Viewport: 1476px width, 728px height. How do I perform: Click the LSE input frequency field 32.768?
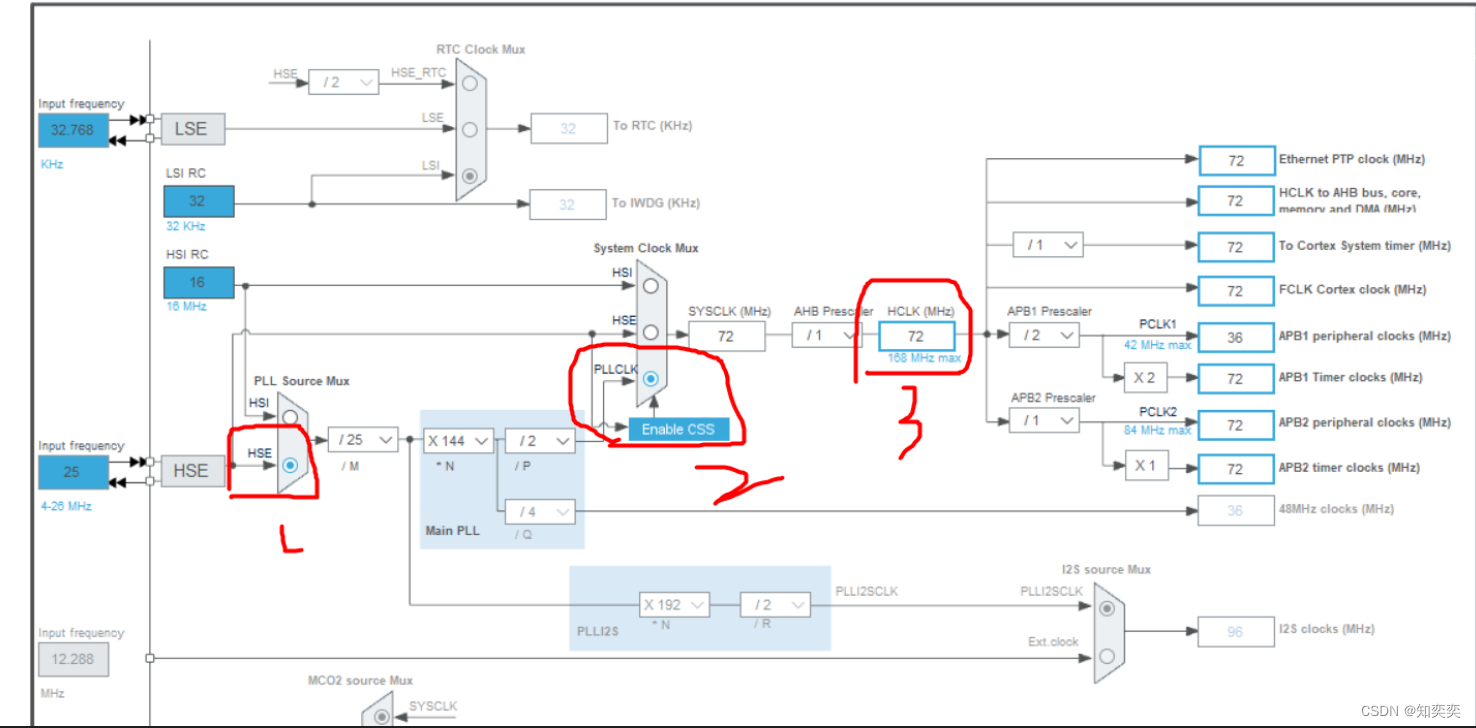point(73,130)
